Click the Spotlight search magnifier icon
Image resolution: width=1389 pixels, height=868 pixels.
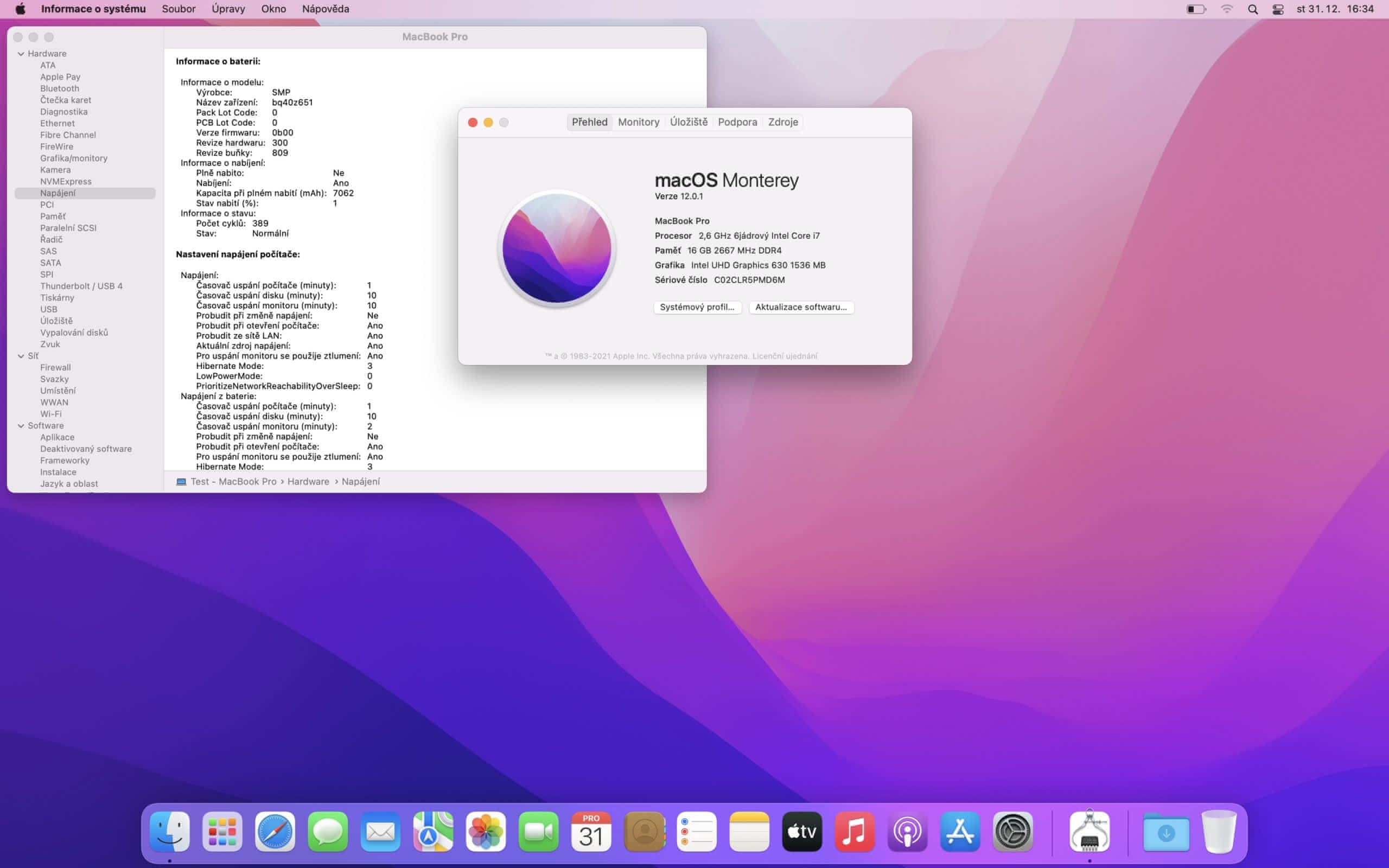pos(1253,9)
